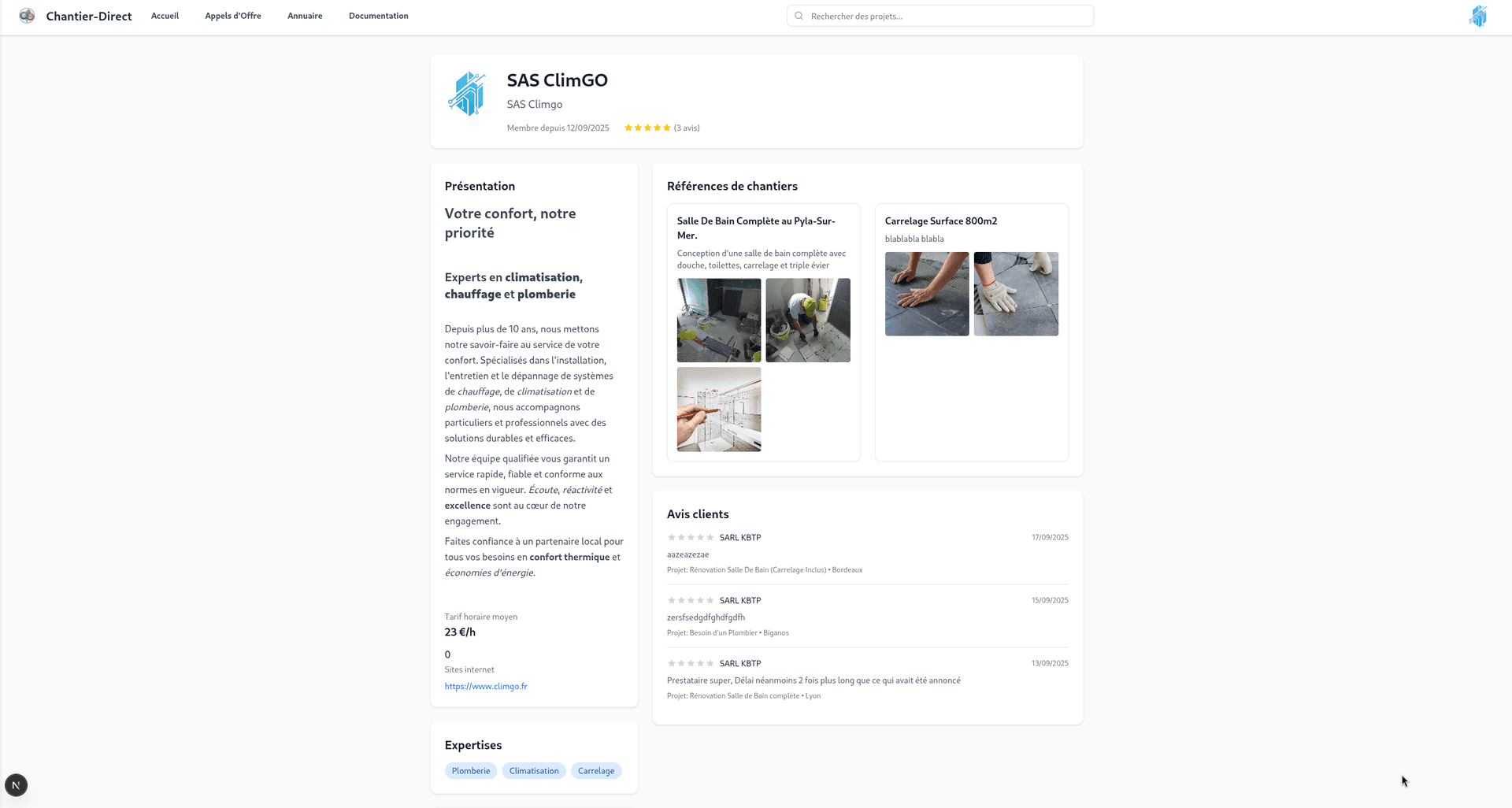Click the search magnifier icon
The width and height of the screenshot is (1512, 808).
tap(799, 16)
